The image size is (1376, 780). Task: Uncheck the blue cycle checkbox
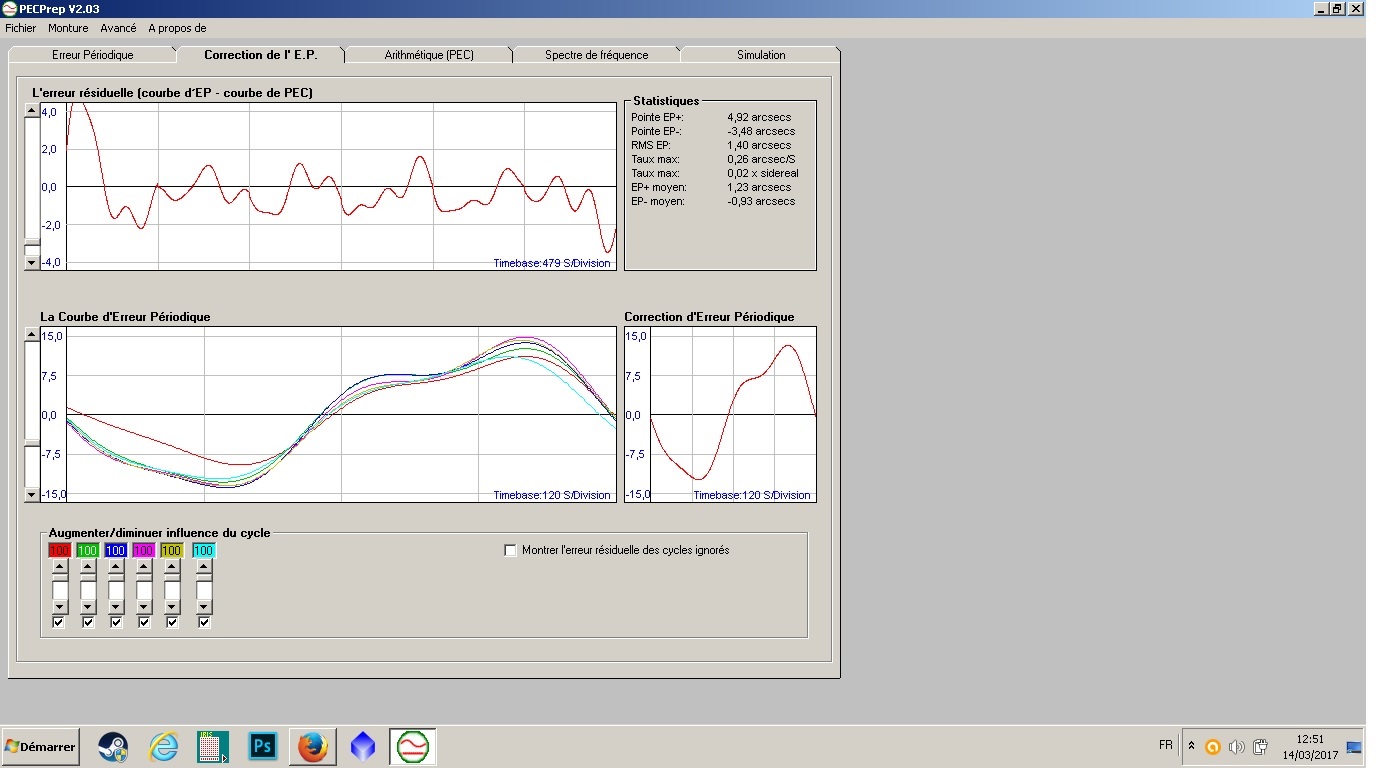[116, 622]
